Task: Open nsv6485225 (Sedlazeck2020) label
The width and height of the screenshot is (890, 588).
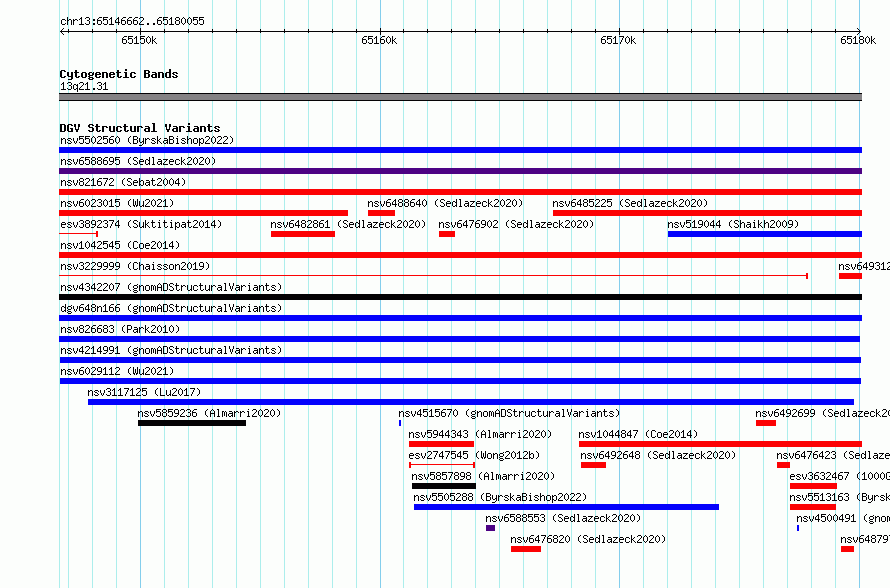Action: pyautogui.click(x=630, y=203)
